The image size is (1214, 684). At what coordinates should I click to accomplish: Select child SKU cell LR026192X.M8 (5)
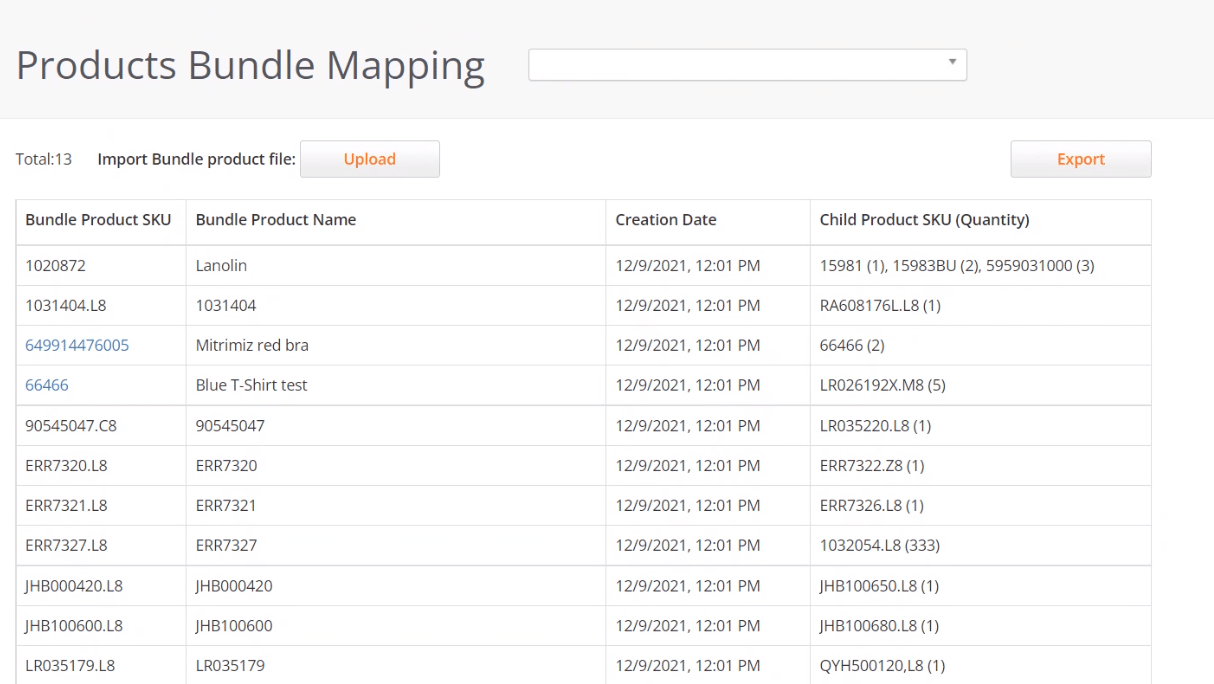(981, 385)
